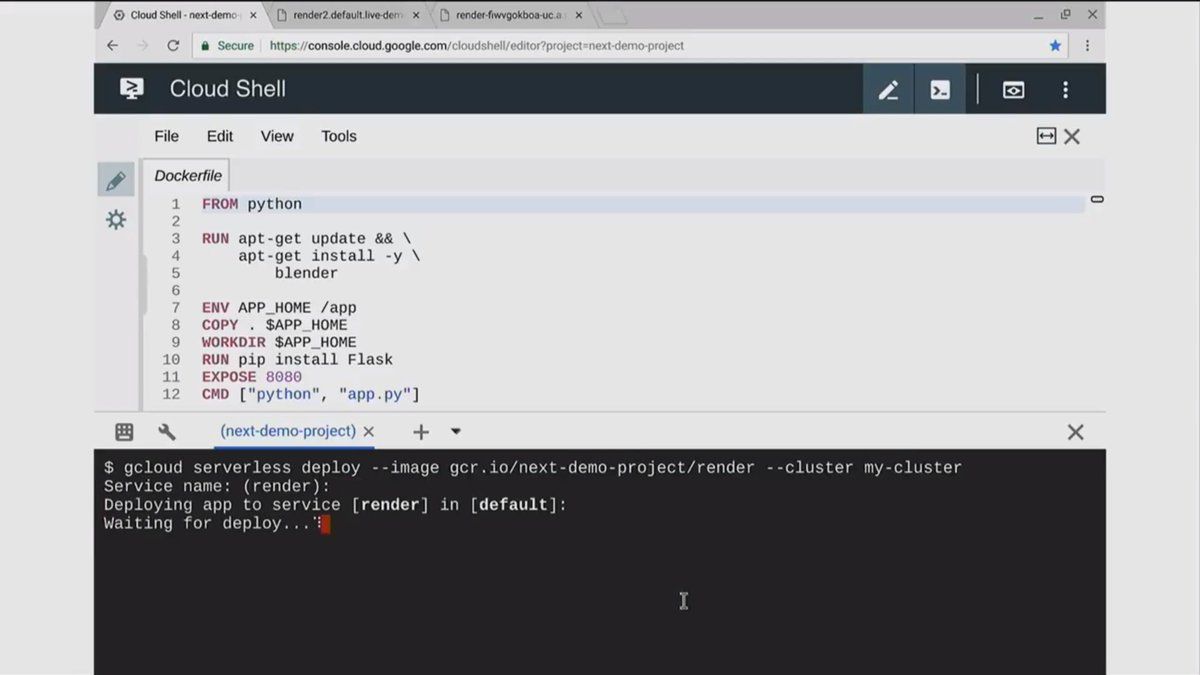Reload the page in browser
1200x675 pixels.
pos(173,46)
